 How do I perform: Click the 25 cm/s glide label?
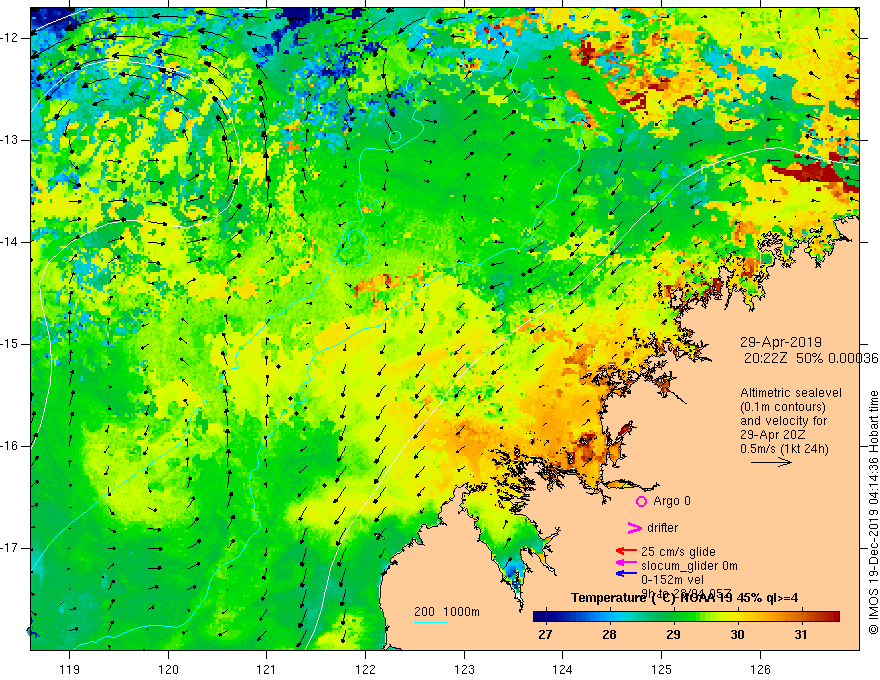point(678,552)
